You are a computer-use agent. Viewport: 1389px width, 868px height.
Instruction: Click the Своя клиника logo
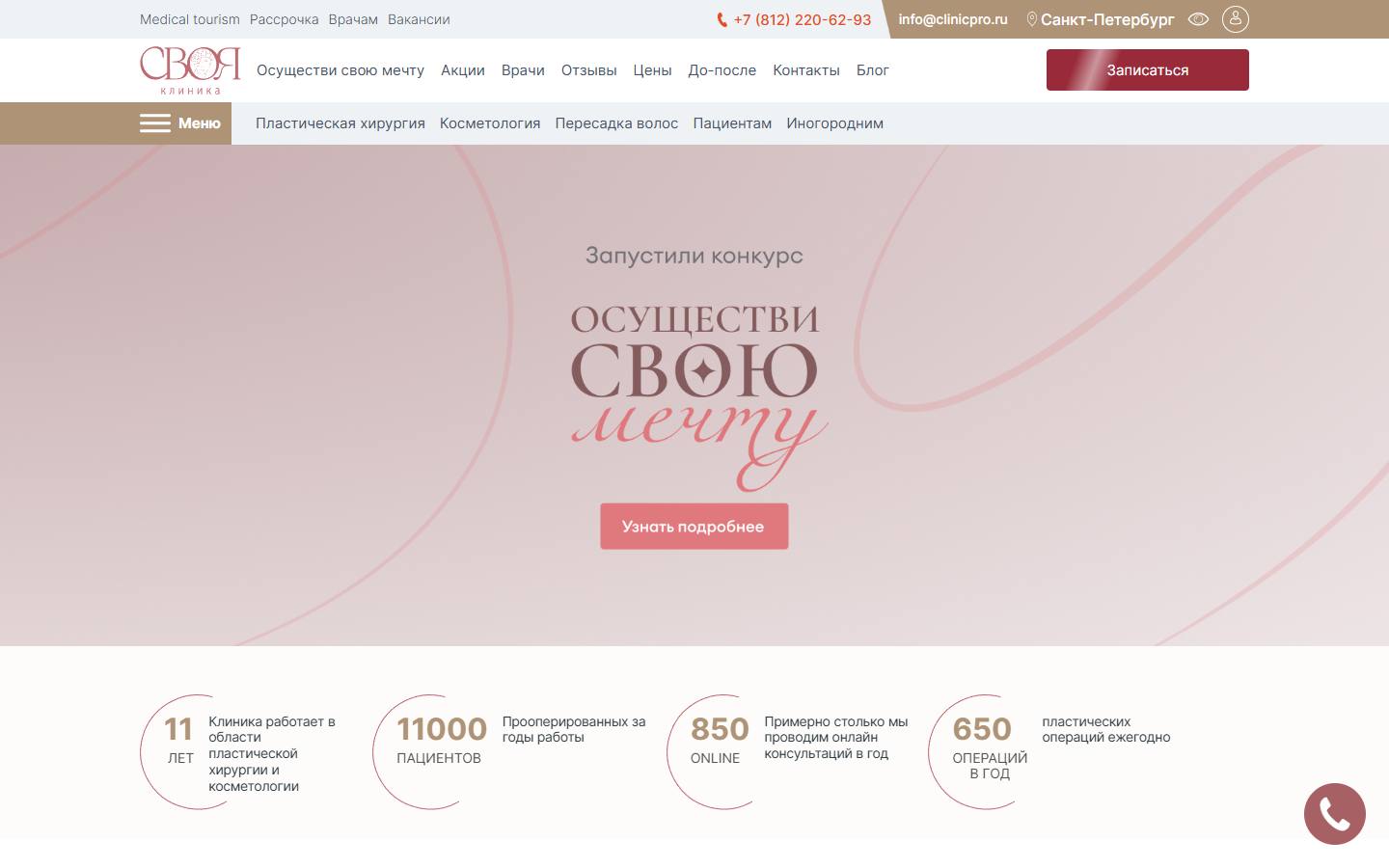pyautogui.click(x=190, y=70)
